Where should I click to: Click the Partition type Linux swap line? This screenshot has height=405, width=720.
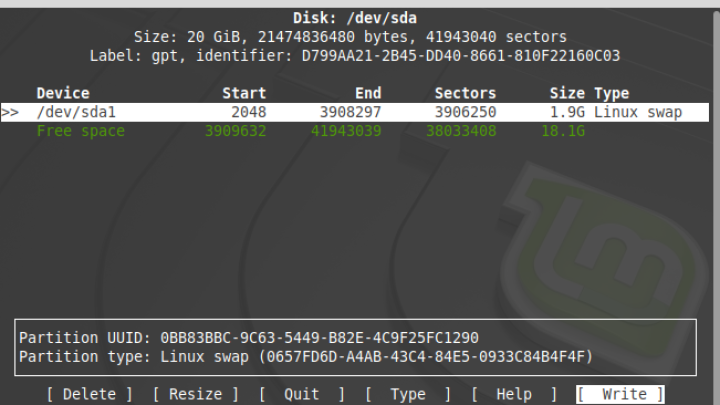coord(306,357)
